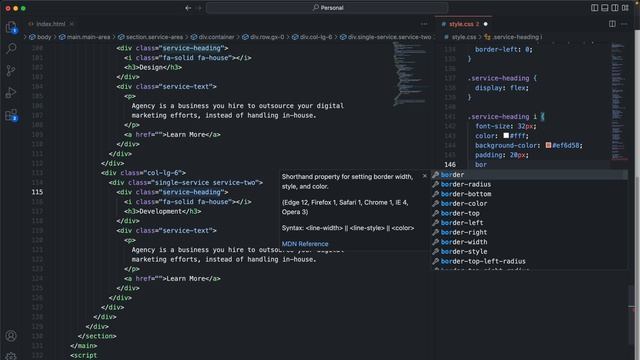Click the display: flex declaration
This screenshot has width=640, height=360.
(502, 88)
